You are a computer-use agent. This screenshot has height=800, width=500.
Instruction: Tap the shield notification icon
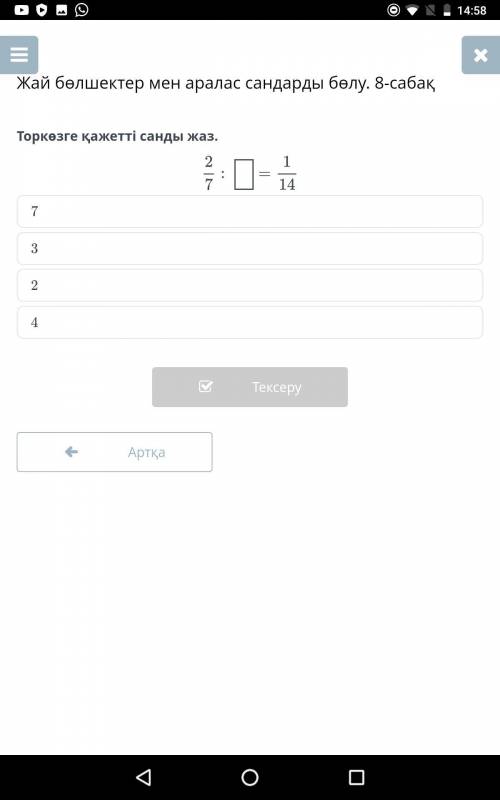click(x=42, y=10)
